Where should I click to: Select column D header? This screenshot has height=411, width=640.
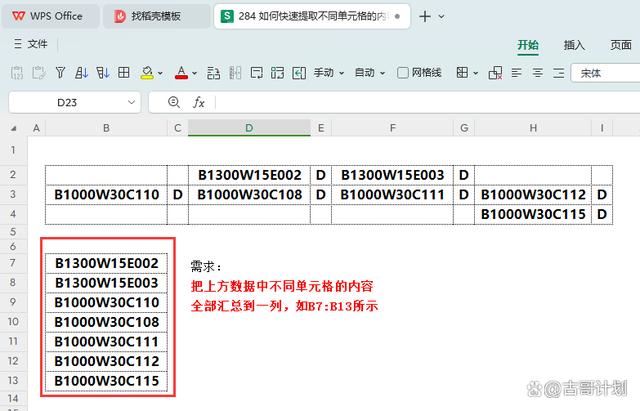click(x=249, y=128)
